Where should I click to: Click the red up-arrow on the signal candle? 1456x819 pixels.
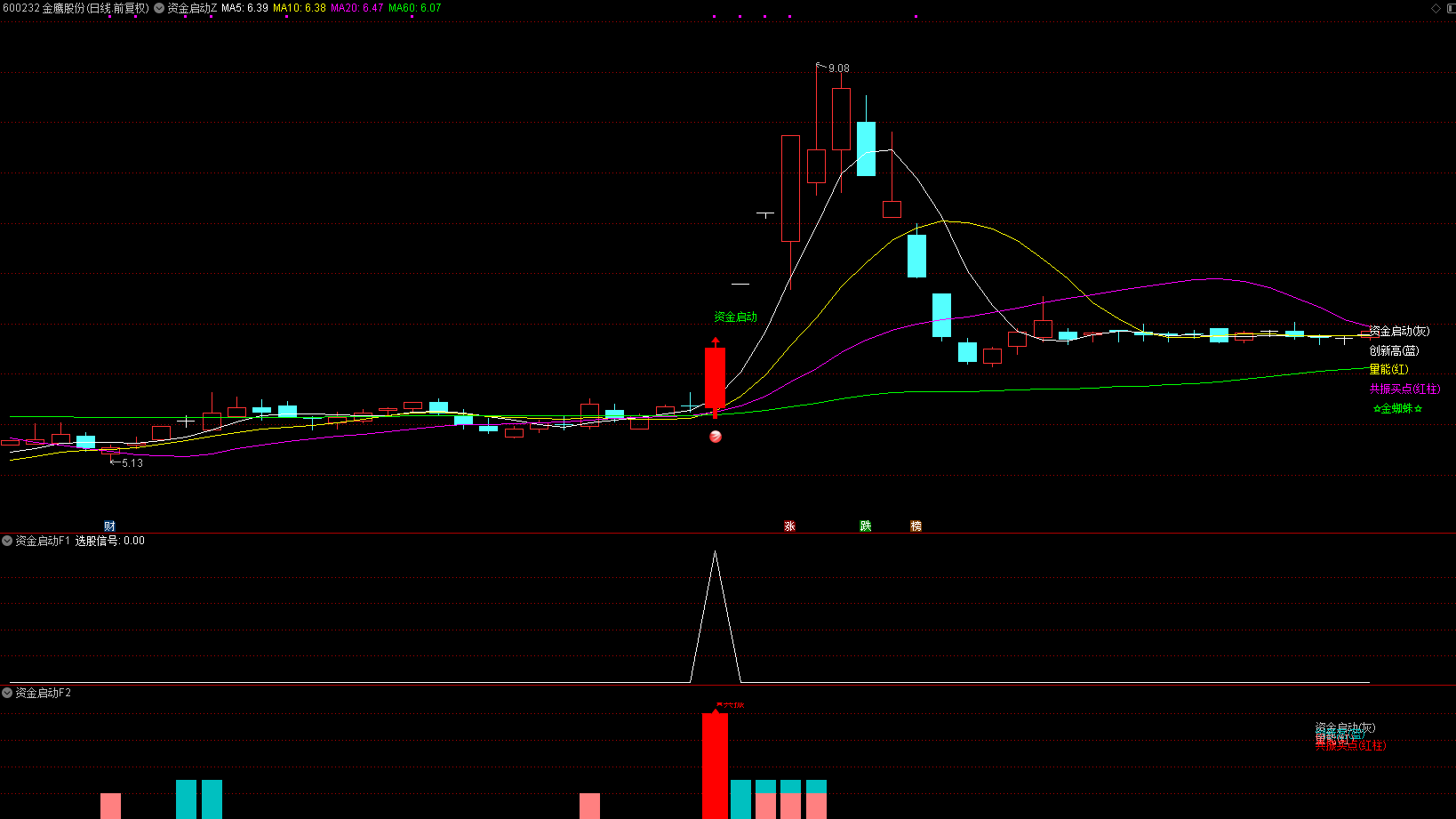click(x=716, y=341)
